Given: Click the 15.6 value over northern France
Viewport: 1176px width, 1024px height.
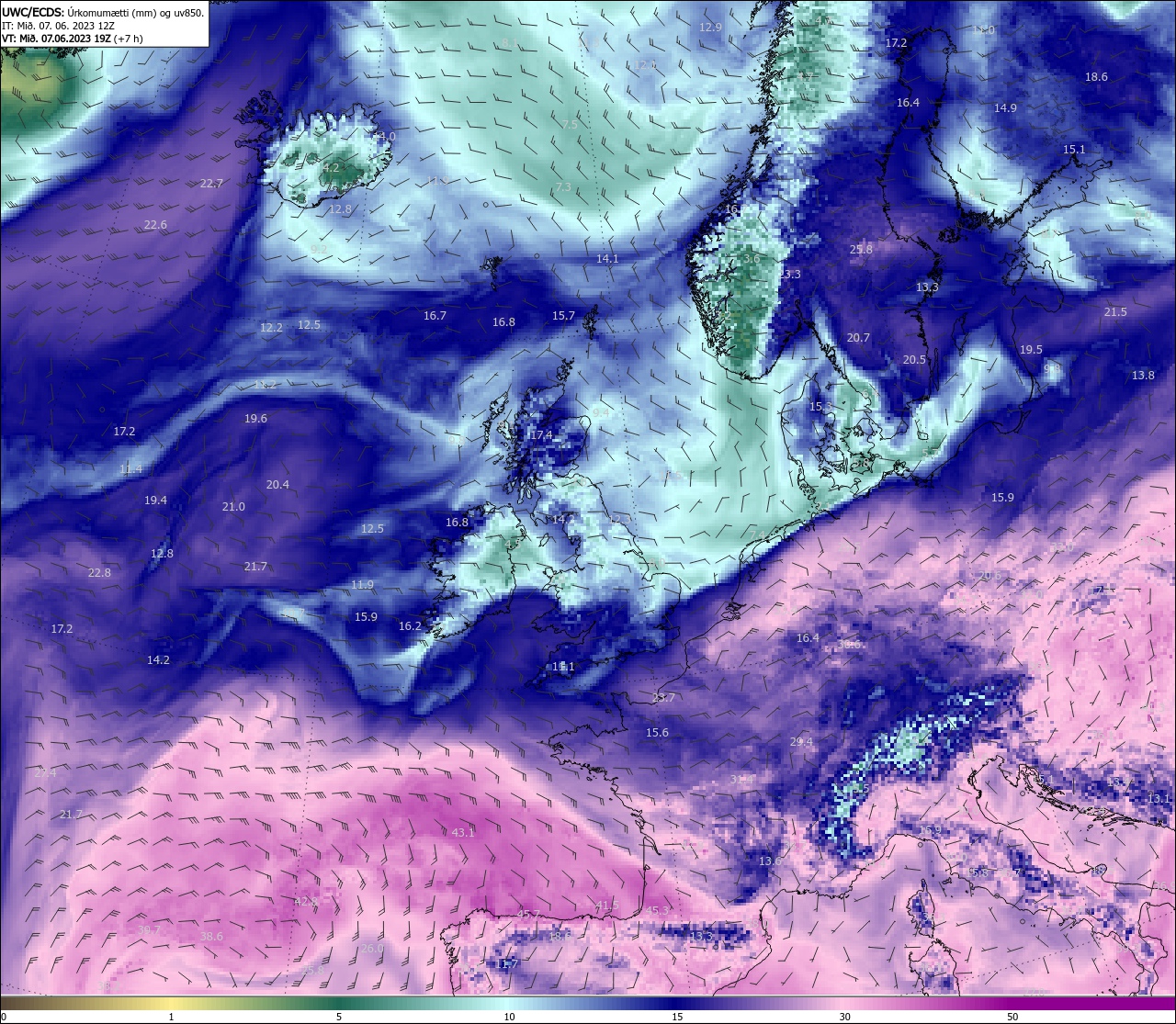Looking at the screenshot, I should click(x=657, y=733).
